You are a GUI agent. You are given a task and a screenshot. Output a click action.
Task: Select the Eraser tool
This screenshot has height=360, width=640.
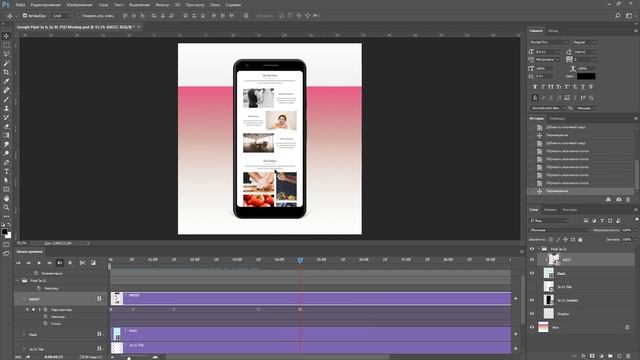(6, 126)
